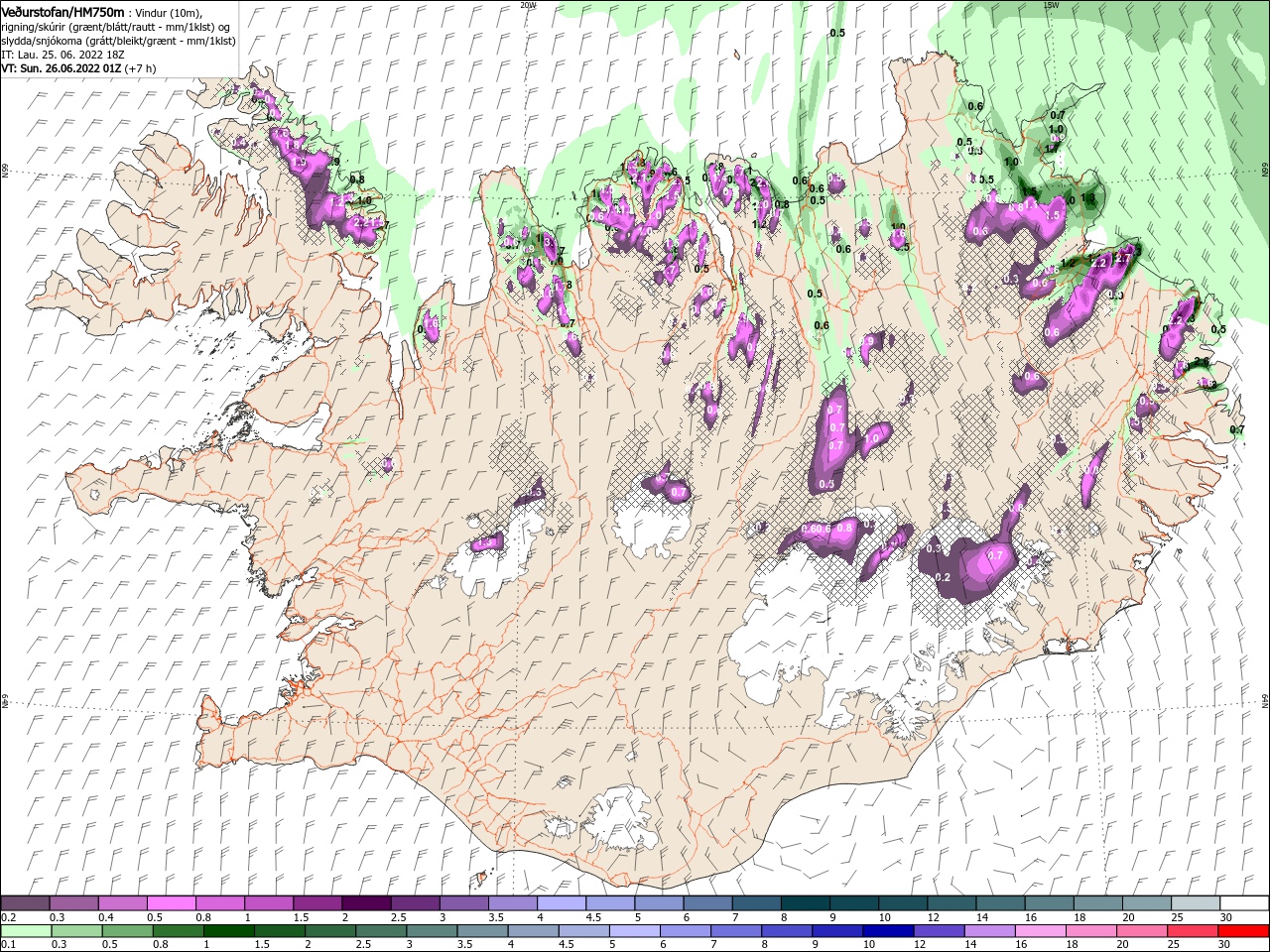
Task: Select the bright red lower swatch at 30
Action: coord(1243,931)
